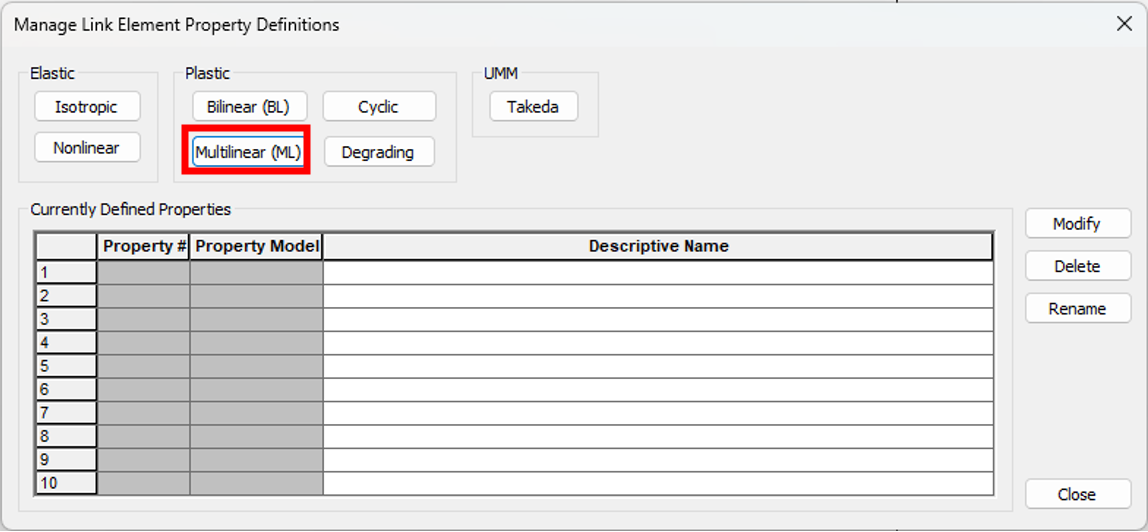
Task: Click the Delete button
Action: click(1077, 266)
